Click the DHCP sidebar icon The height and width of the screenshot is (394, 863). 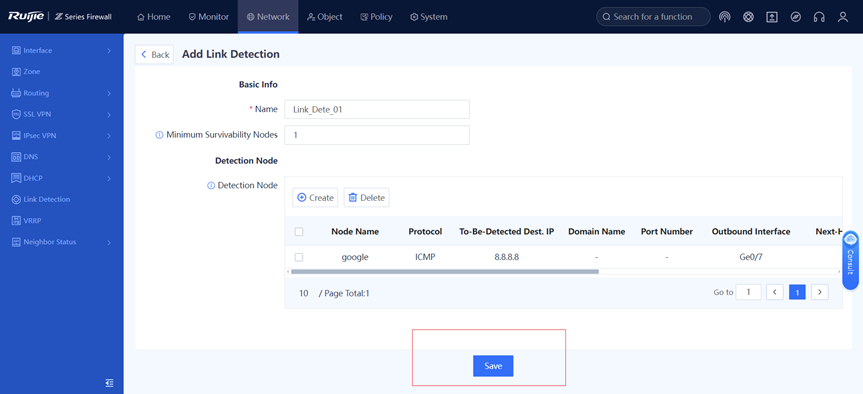[x=16, y=178]
